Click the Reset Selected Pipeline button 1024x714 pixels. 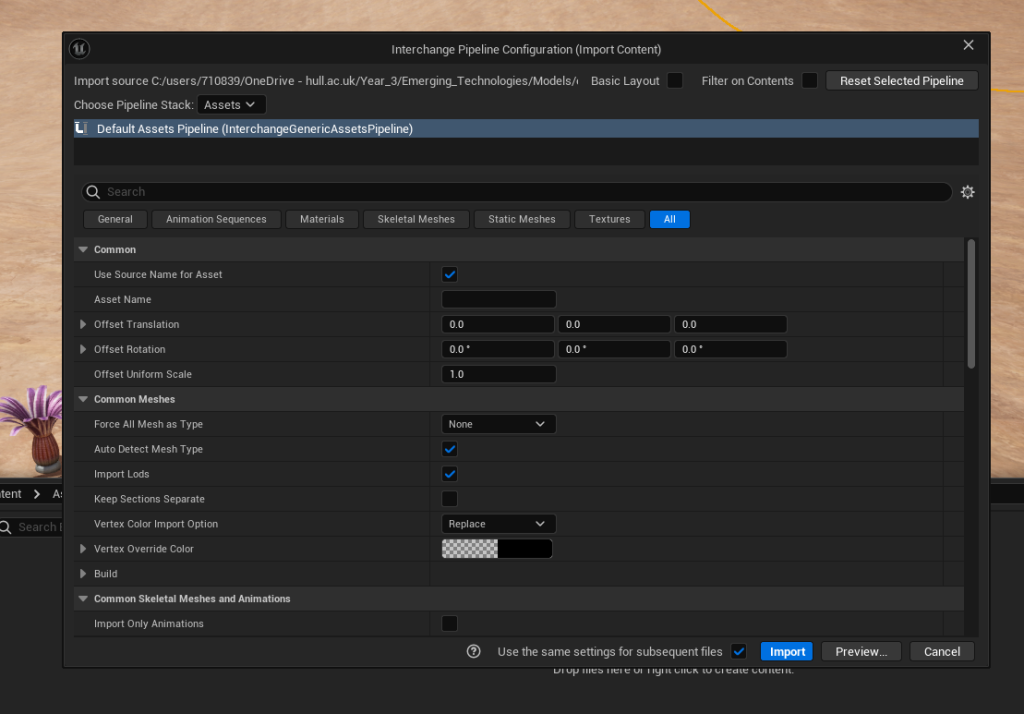901,81
